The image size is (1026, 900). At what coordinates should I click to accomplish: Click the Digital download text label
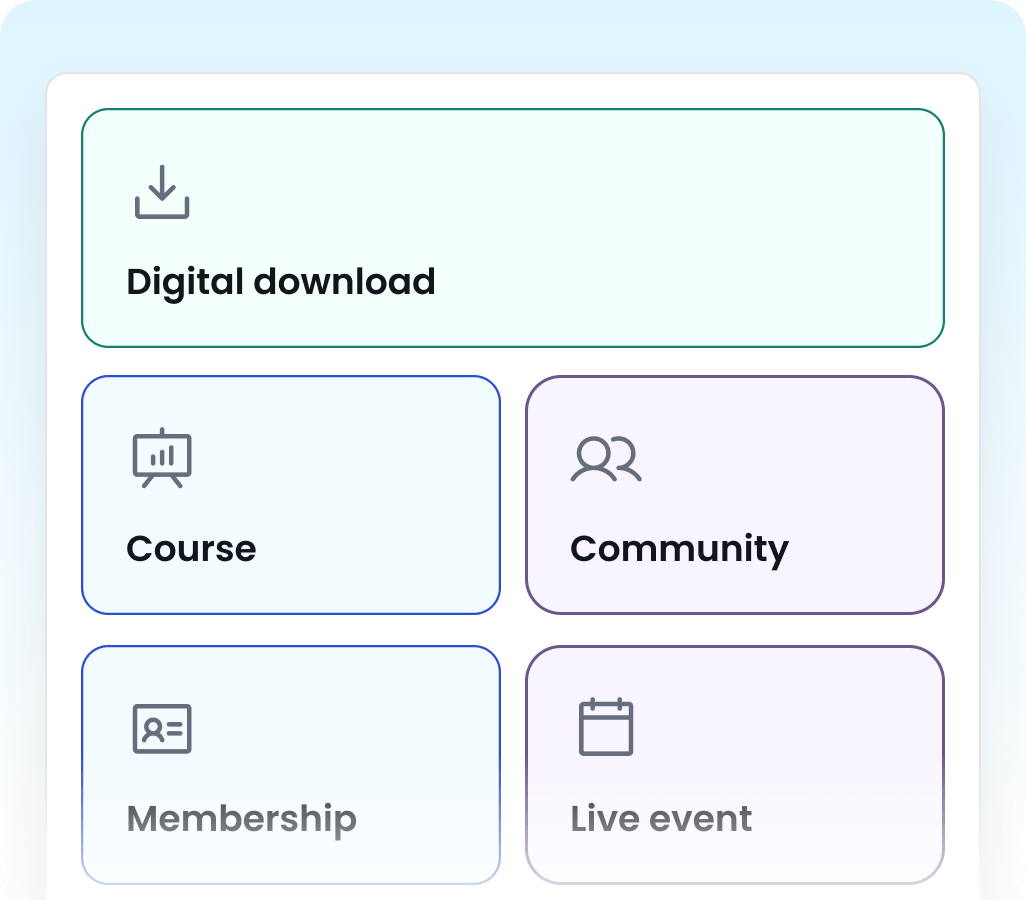(x=280, y=281)
